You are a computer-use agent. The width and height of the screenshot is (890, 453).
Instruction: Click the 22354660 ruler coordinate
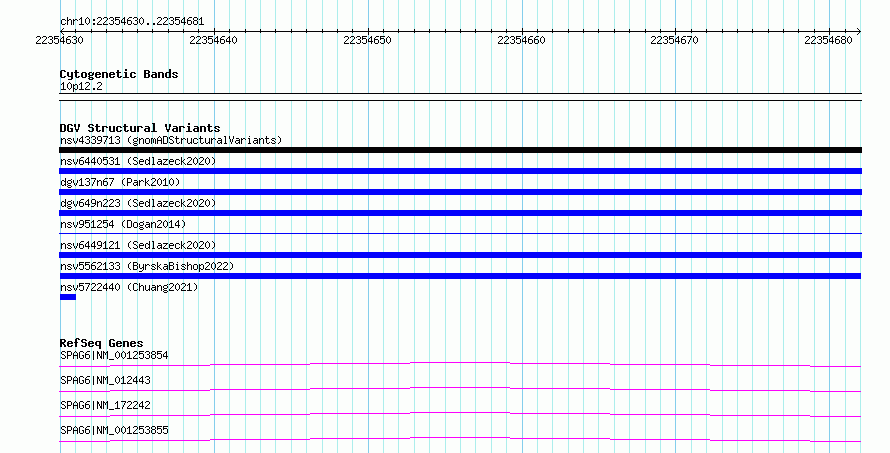click(x=521, y=40)
